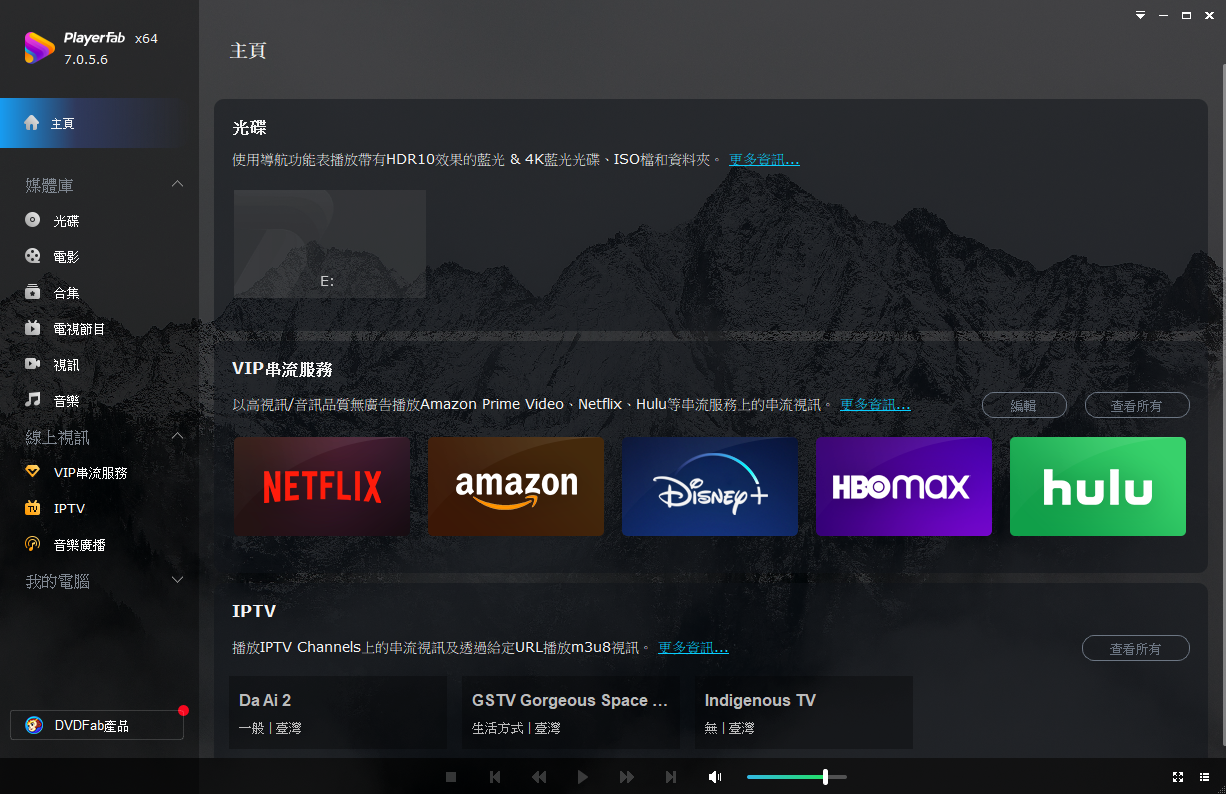Open the GSTV Gorgeous Space channel

[x=571, y=713]
